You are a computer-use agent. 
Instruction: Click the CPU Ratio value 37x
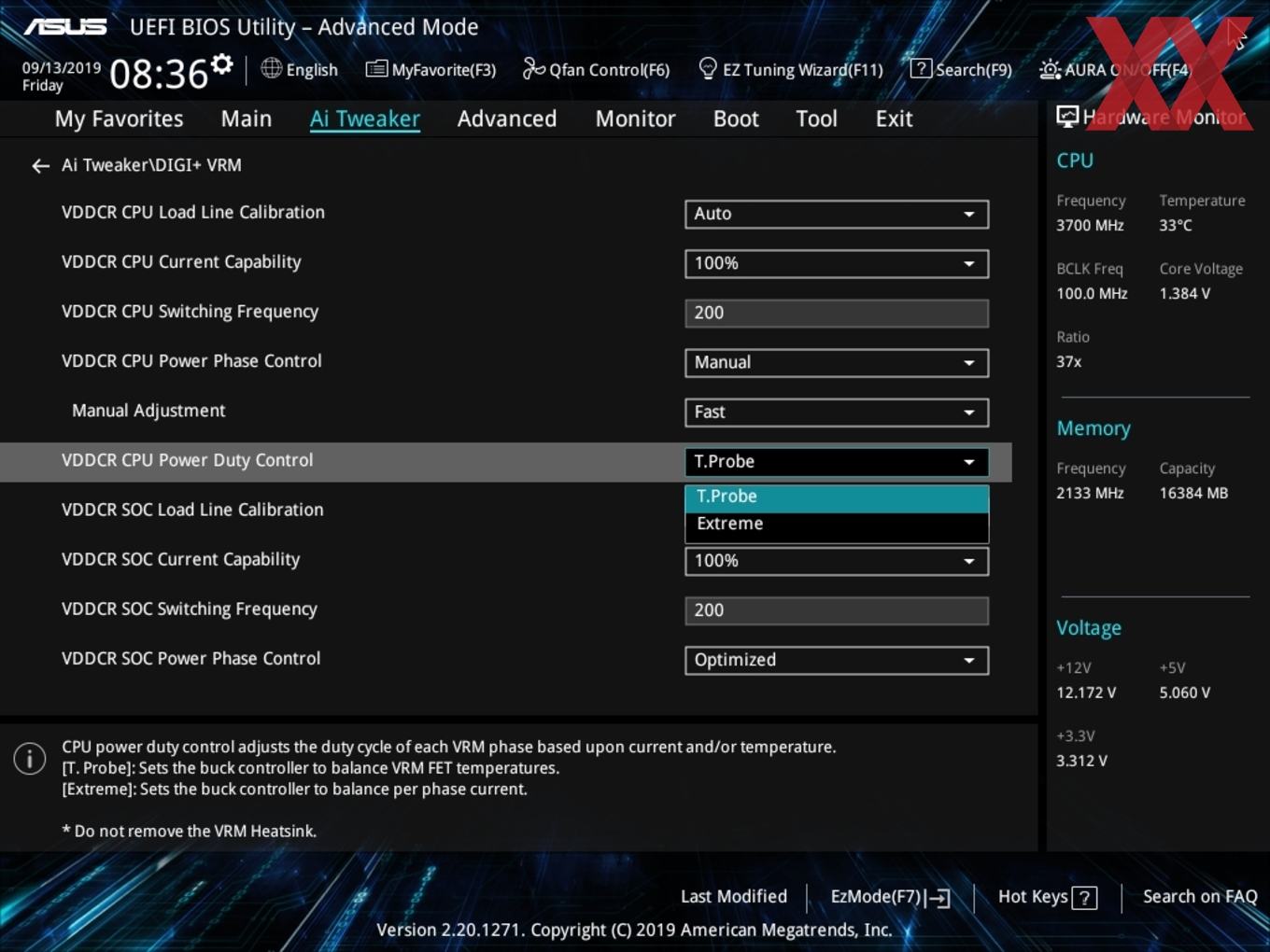pos(1069,362)
